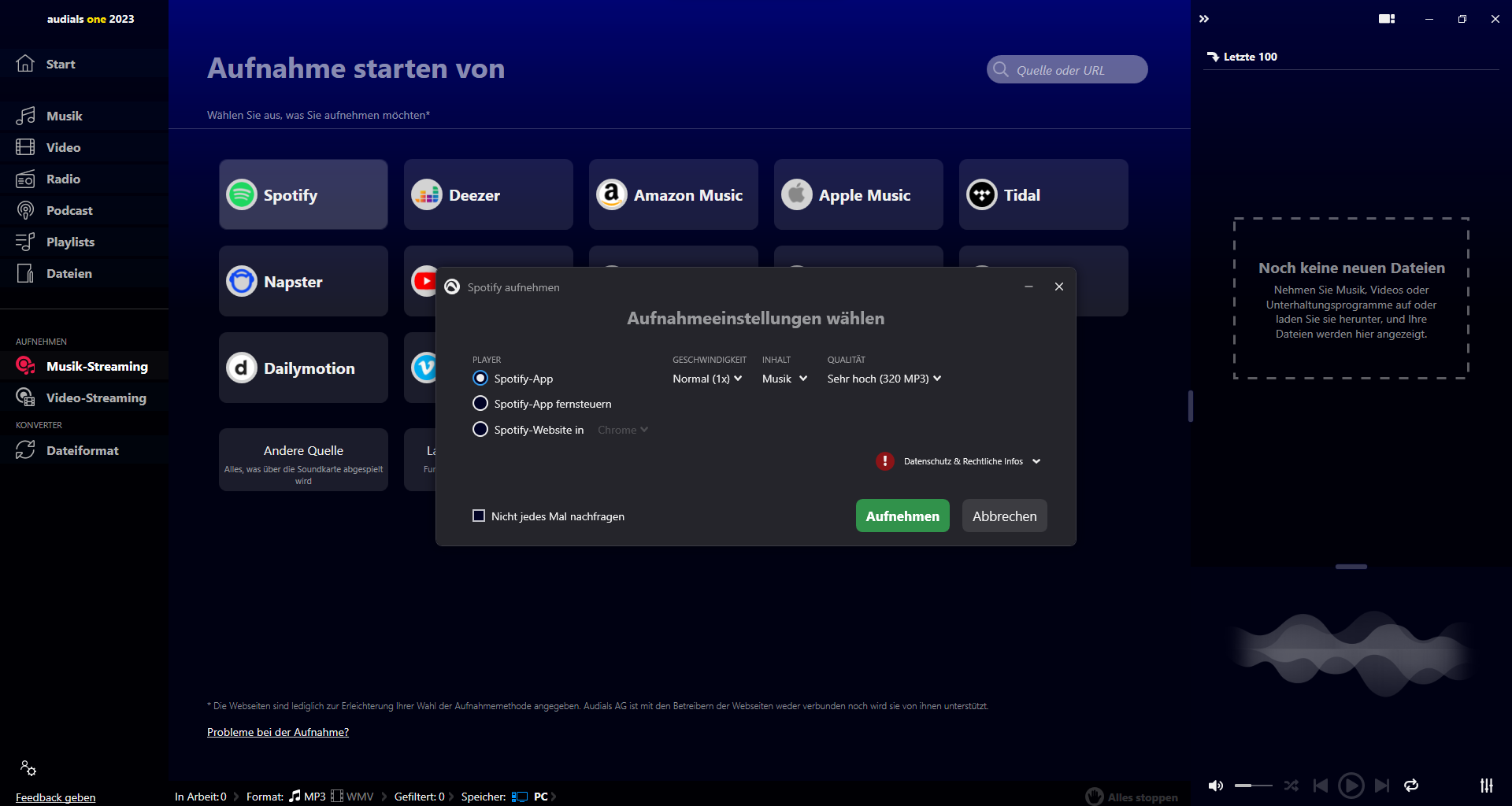
Task: Select Spotify-App fernsteuern radio option
Action: [480, 404]
